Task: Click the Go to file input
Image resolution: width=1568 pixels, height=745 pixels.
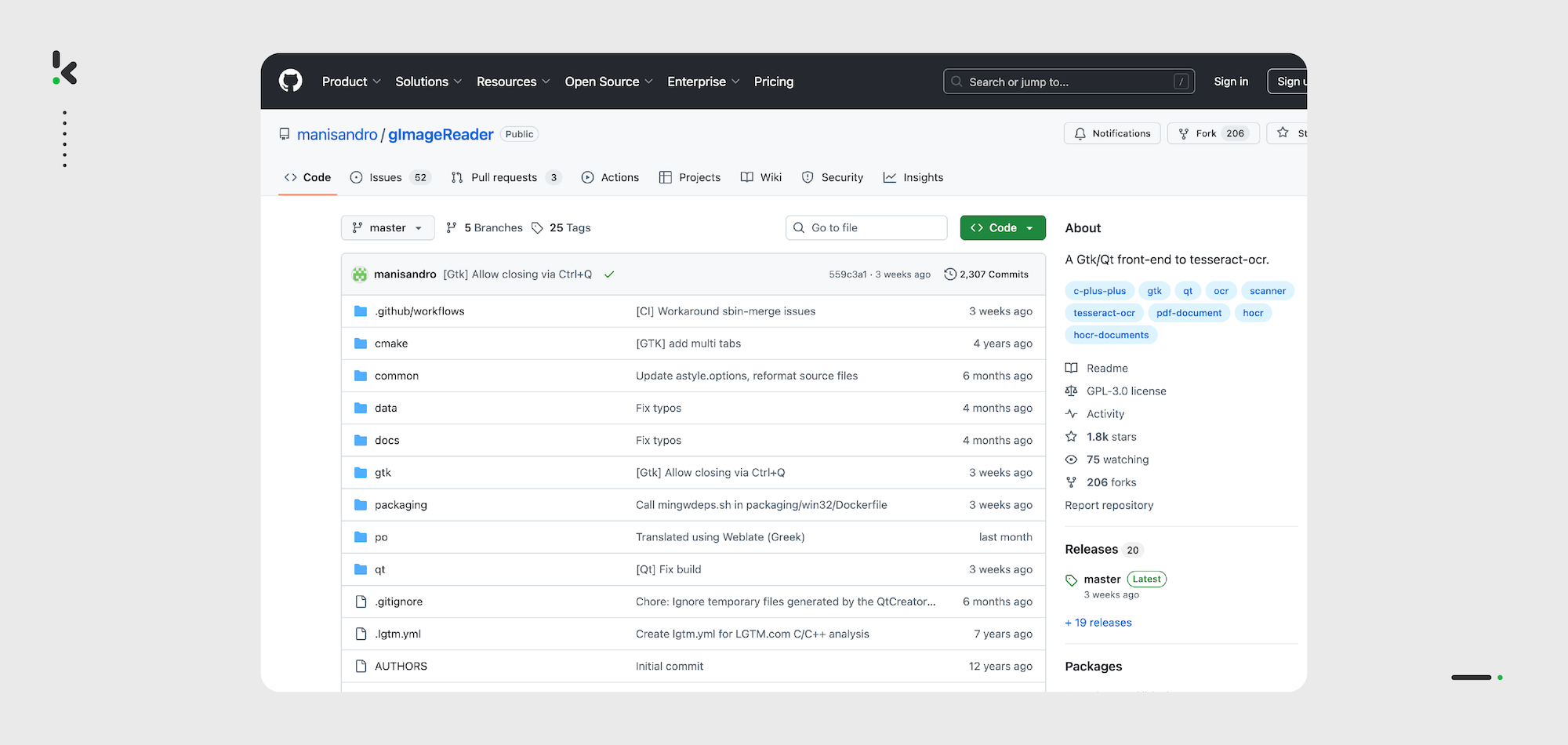Action: click(866, 227)
